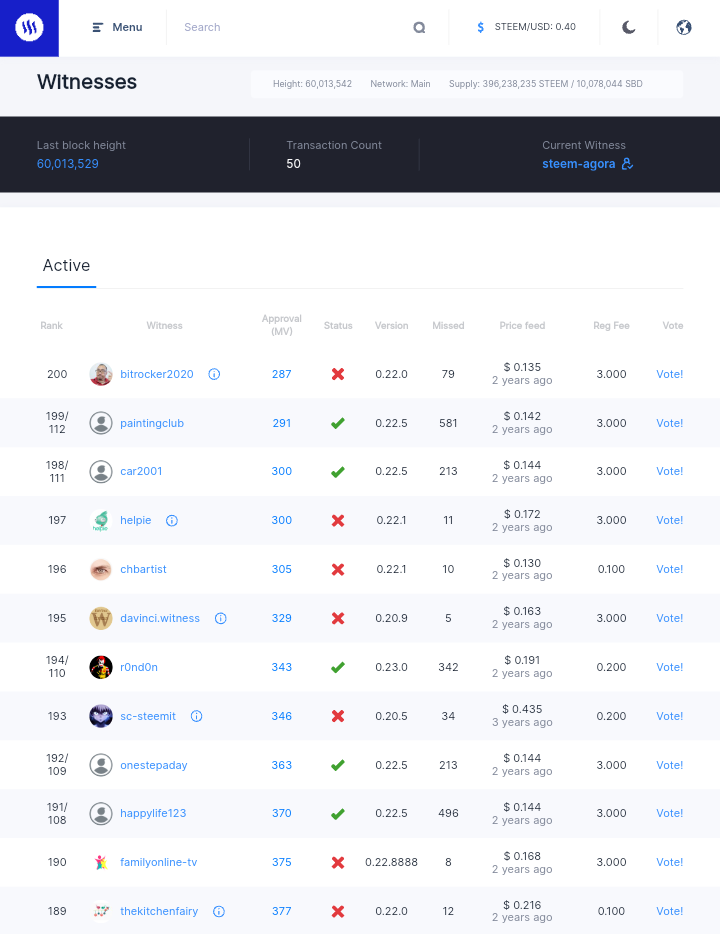
Task: Open helpie witness link
Action: click(136, 520)
